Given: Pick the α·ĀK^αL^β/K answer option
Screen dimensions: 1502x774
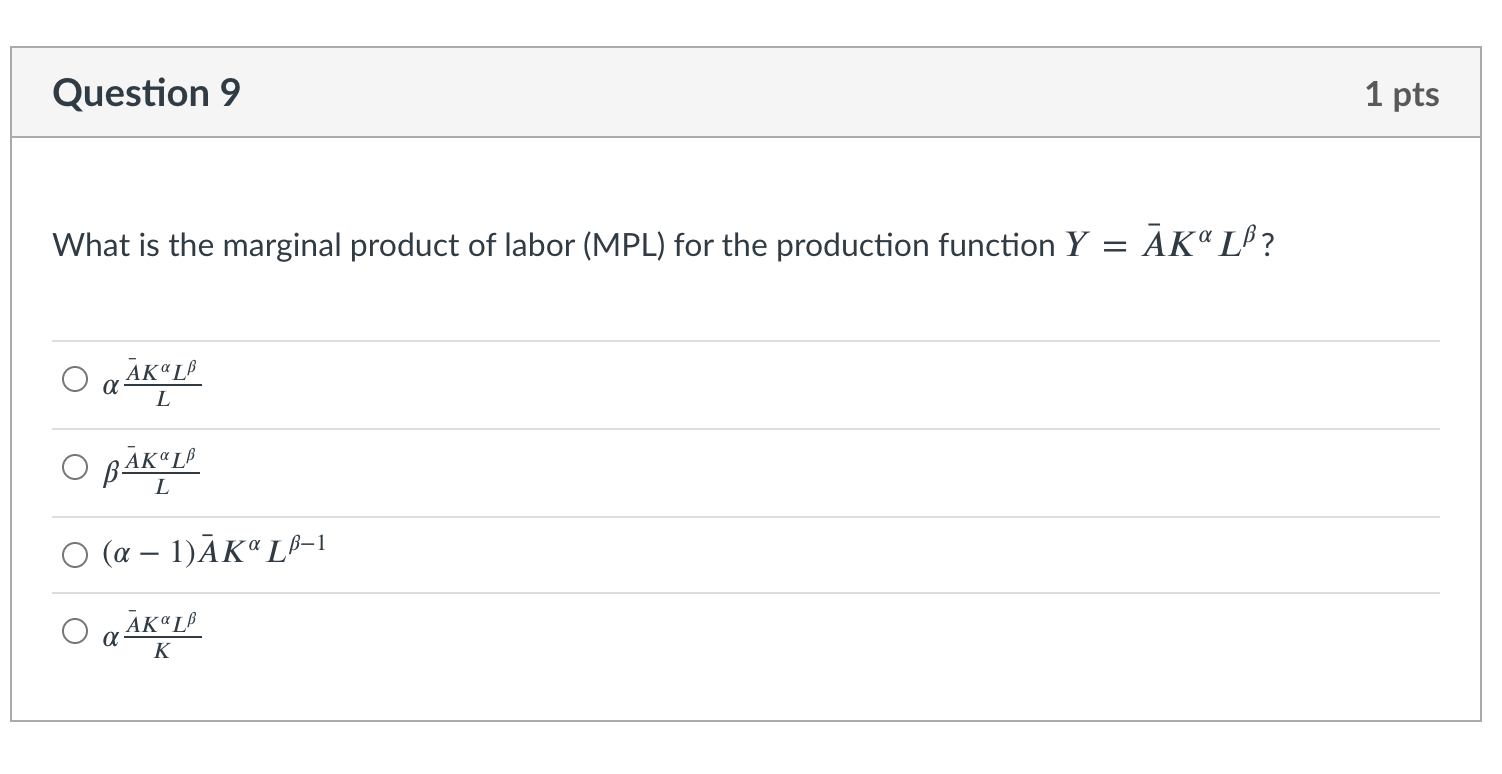Looking at the screenshot, I should 74,631.
